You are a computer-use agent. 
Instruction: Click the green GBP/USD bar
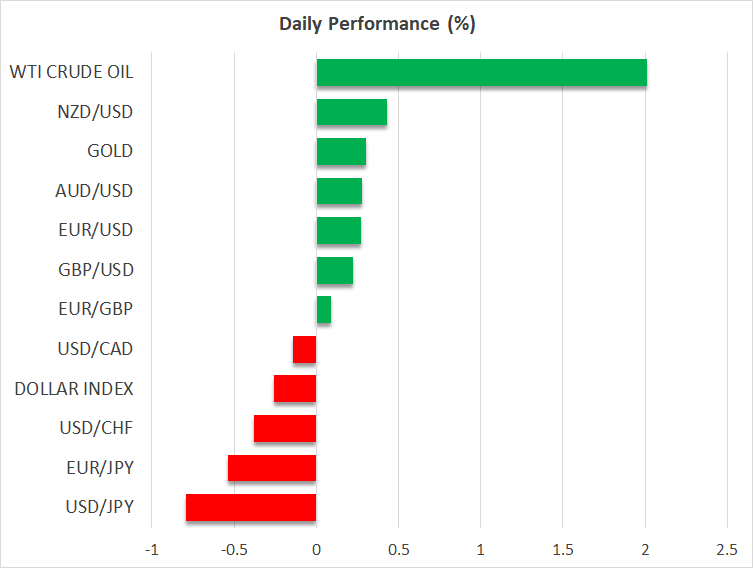tap(334, 270)
